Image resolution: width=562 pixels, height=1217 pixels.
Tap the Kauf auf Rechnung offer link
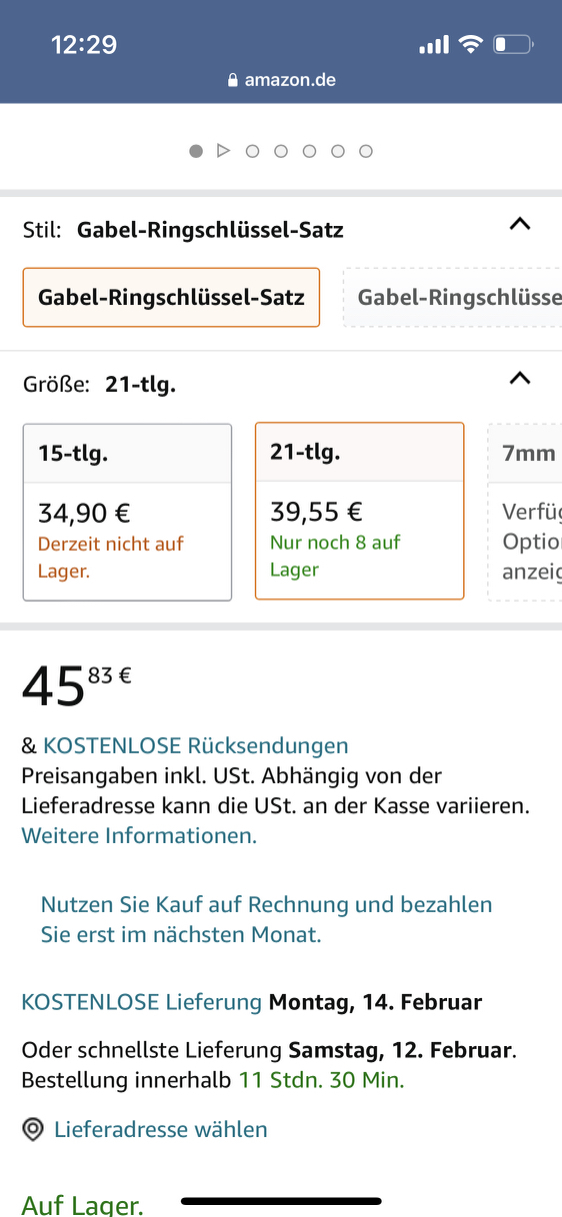[266, 920]
